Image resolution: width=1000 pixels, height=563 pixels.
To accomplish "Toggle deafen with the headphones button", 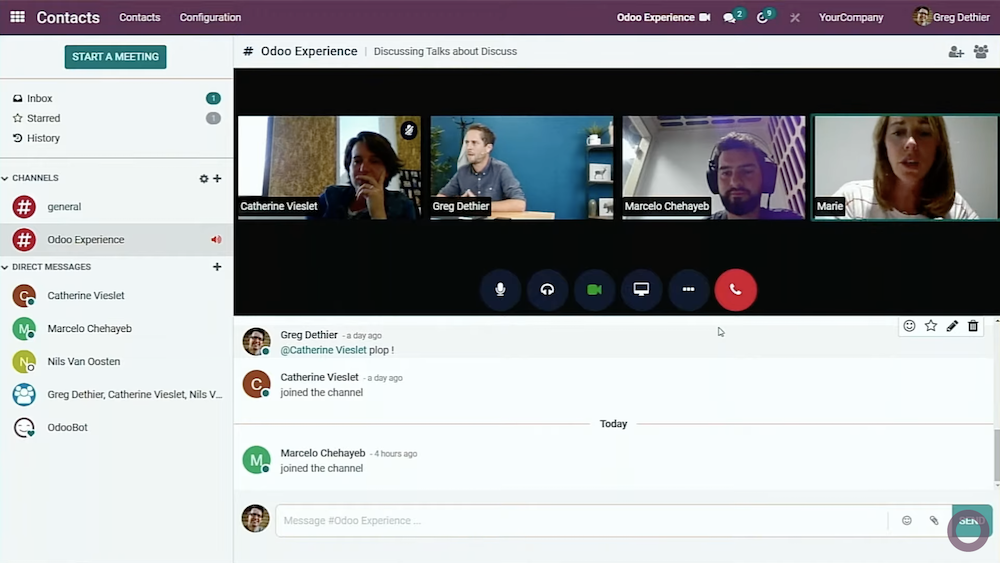I will tap(547, 290).
